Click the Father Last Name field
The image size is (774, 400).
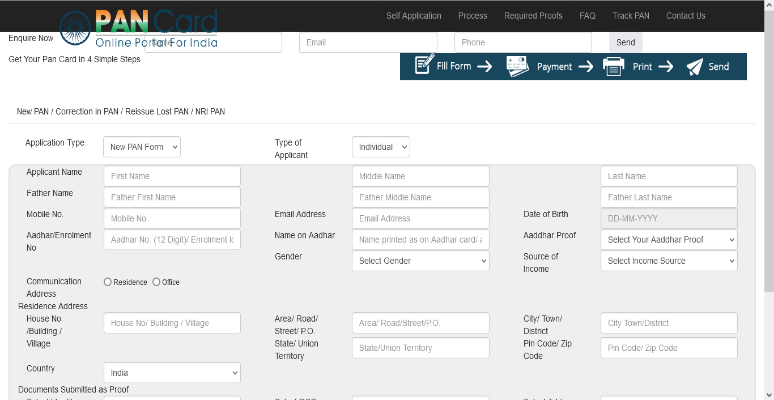669,198
